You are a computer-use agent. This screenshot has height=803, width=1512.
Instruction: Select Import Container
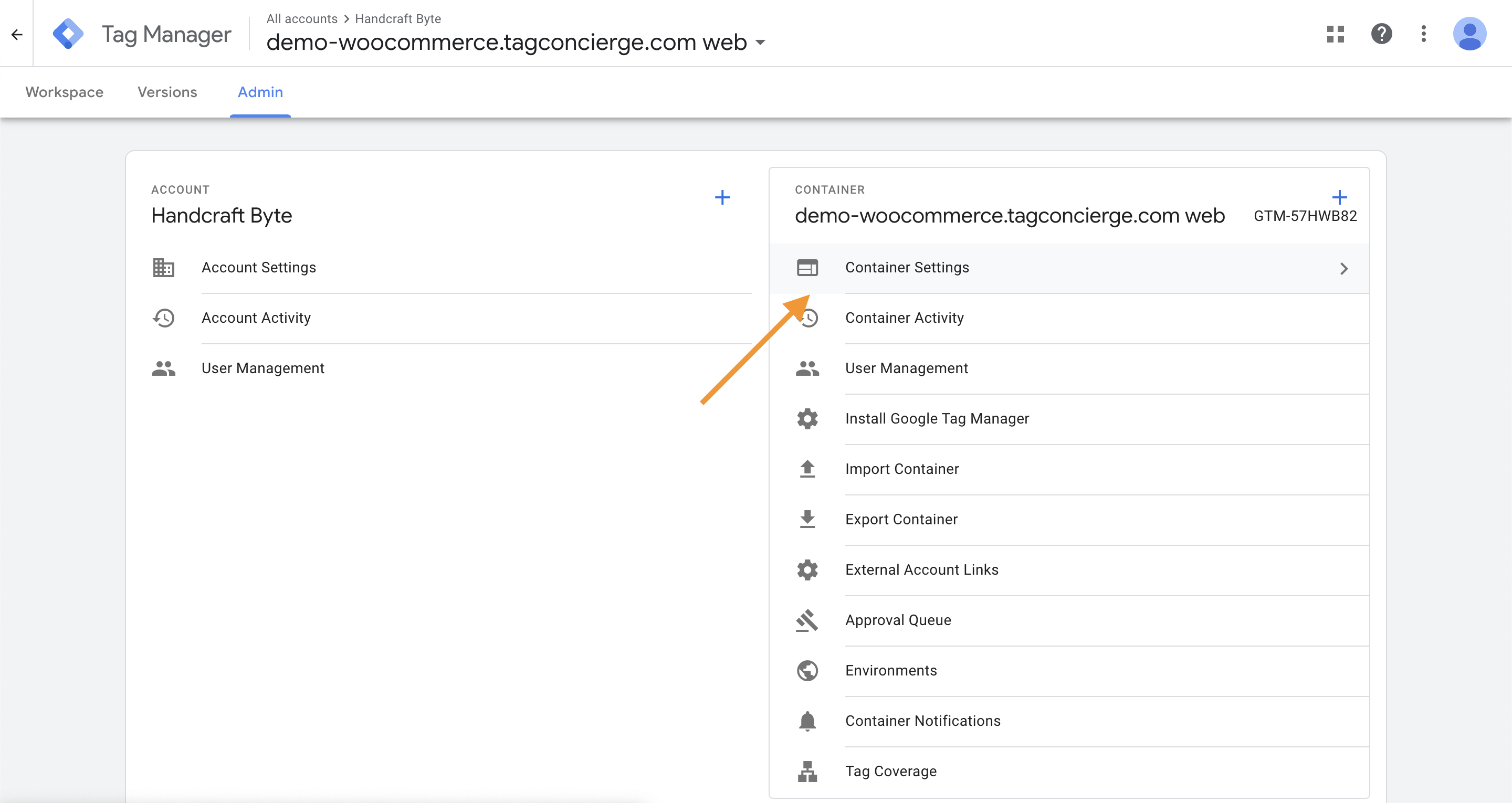coord(1069,470)
